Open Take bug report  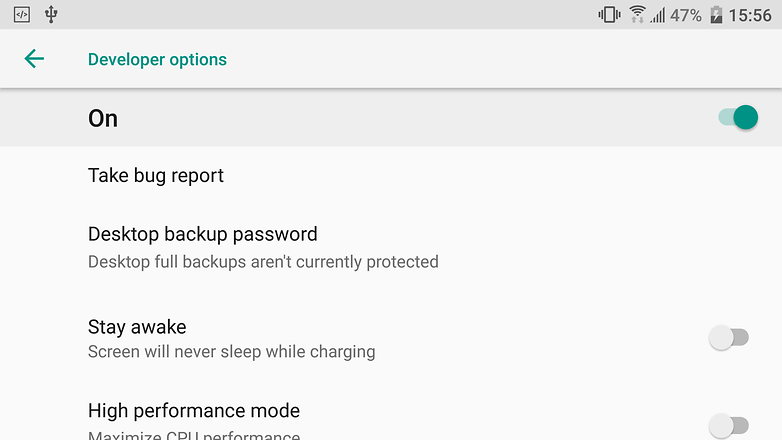pos(391,176)
